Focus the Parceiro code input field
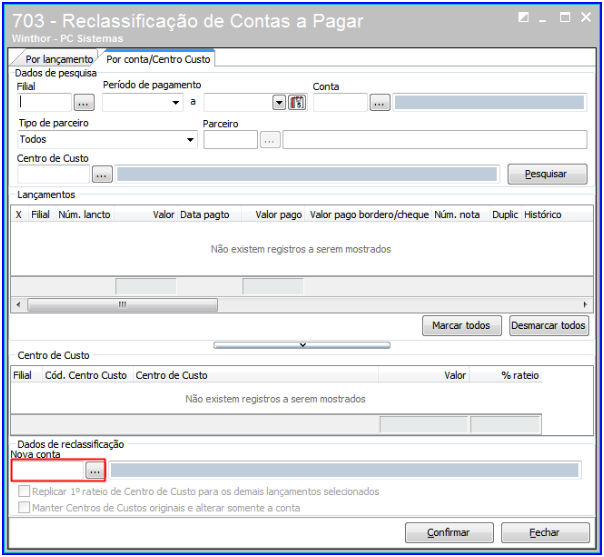This screenshot has width=604, height=557. [x=230, y=140]
